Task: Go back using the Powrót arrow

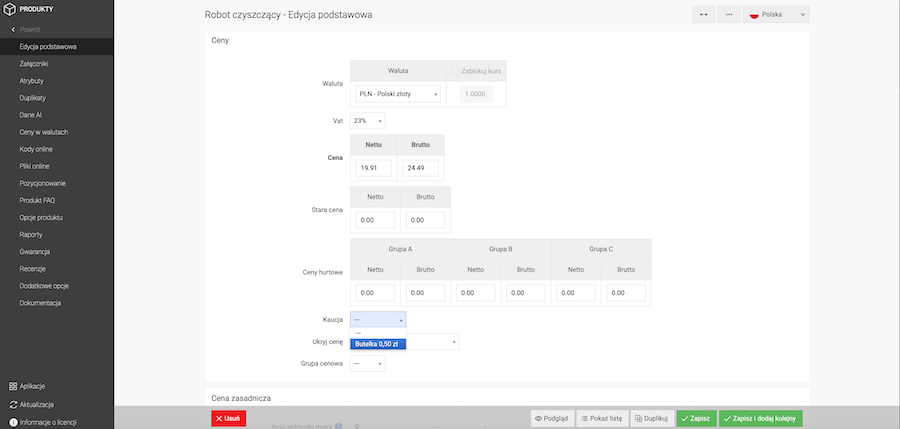Action: 13,30
